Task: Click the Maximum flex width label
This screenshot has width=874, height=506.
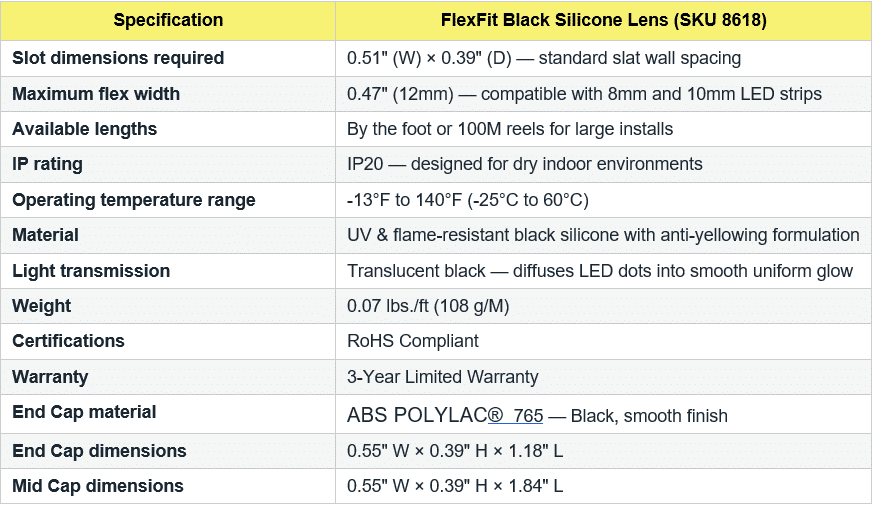Action: pyautogui.click(x=96, y=94)
